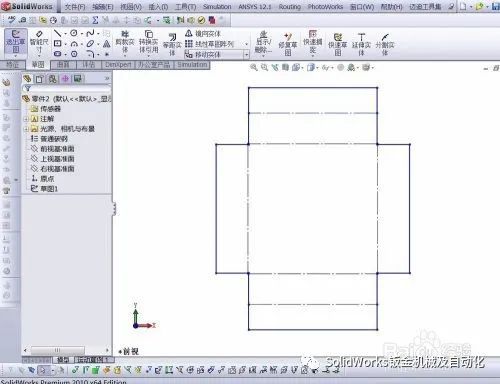Select the Spline sketch tool

[90, 33]
